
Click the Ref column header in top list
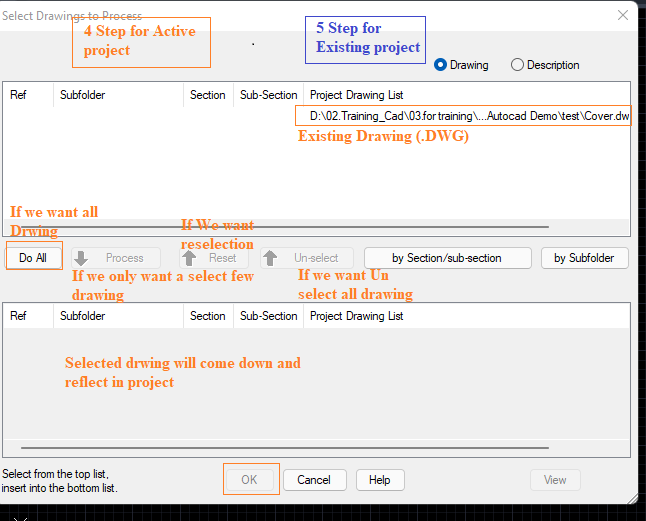(x=28, y=95)
